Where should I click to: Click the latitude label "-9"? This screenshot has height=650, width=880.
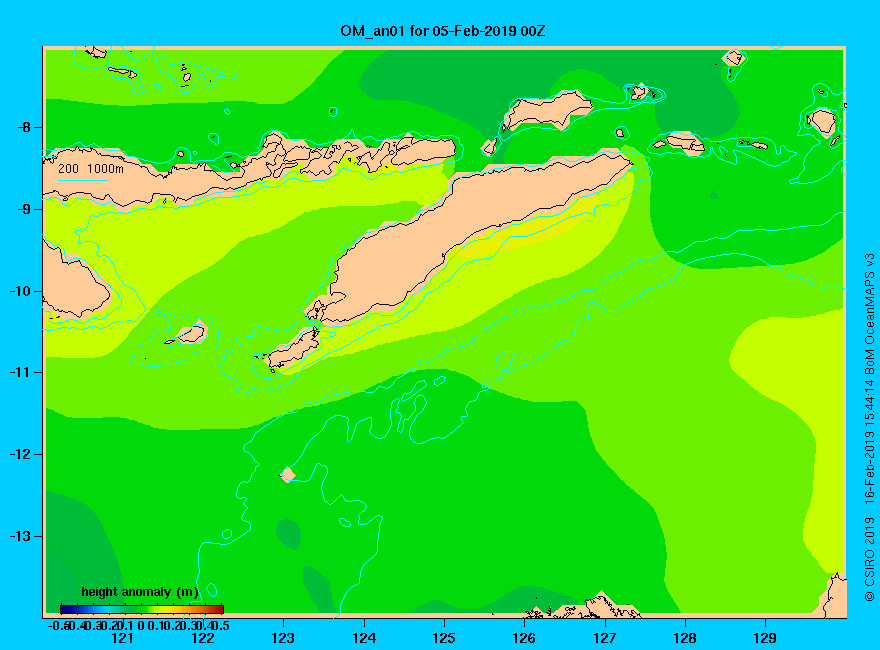pyautogui.click(x=24, y=209)
